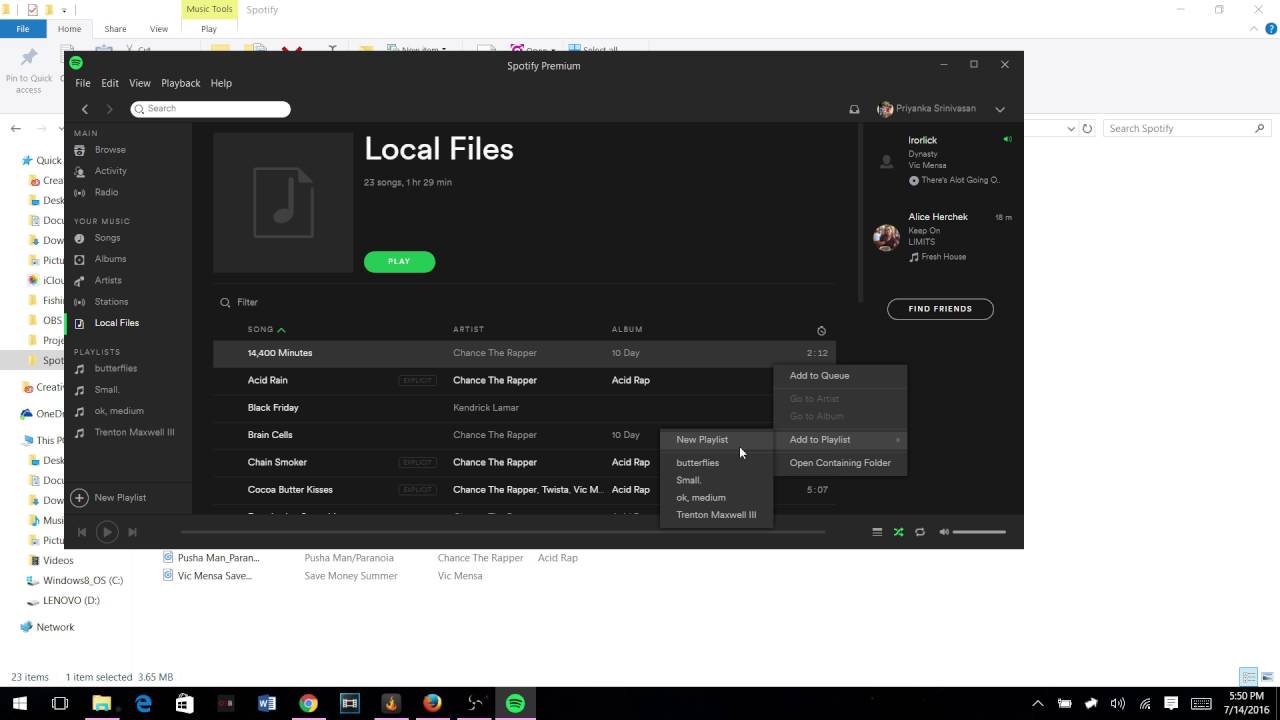Select Local Files in the sidebar
This screenshot has width=1280, height=720.
tap(116, 323)
